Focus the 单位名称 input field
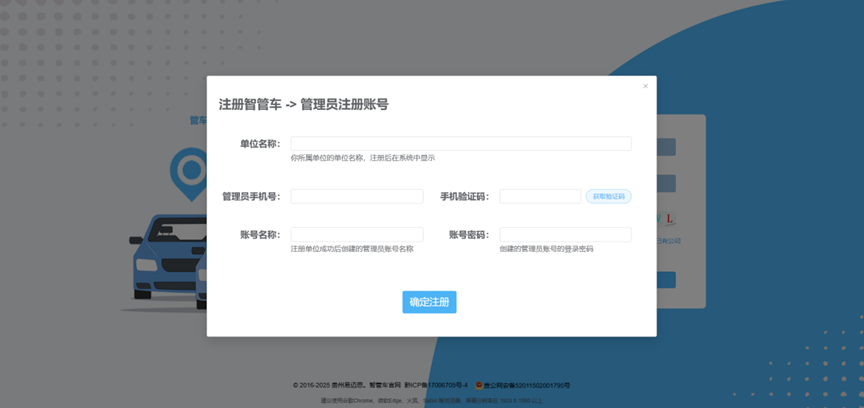Screen dimensions: 864x408 pos(460,144)
